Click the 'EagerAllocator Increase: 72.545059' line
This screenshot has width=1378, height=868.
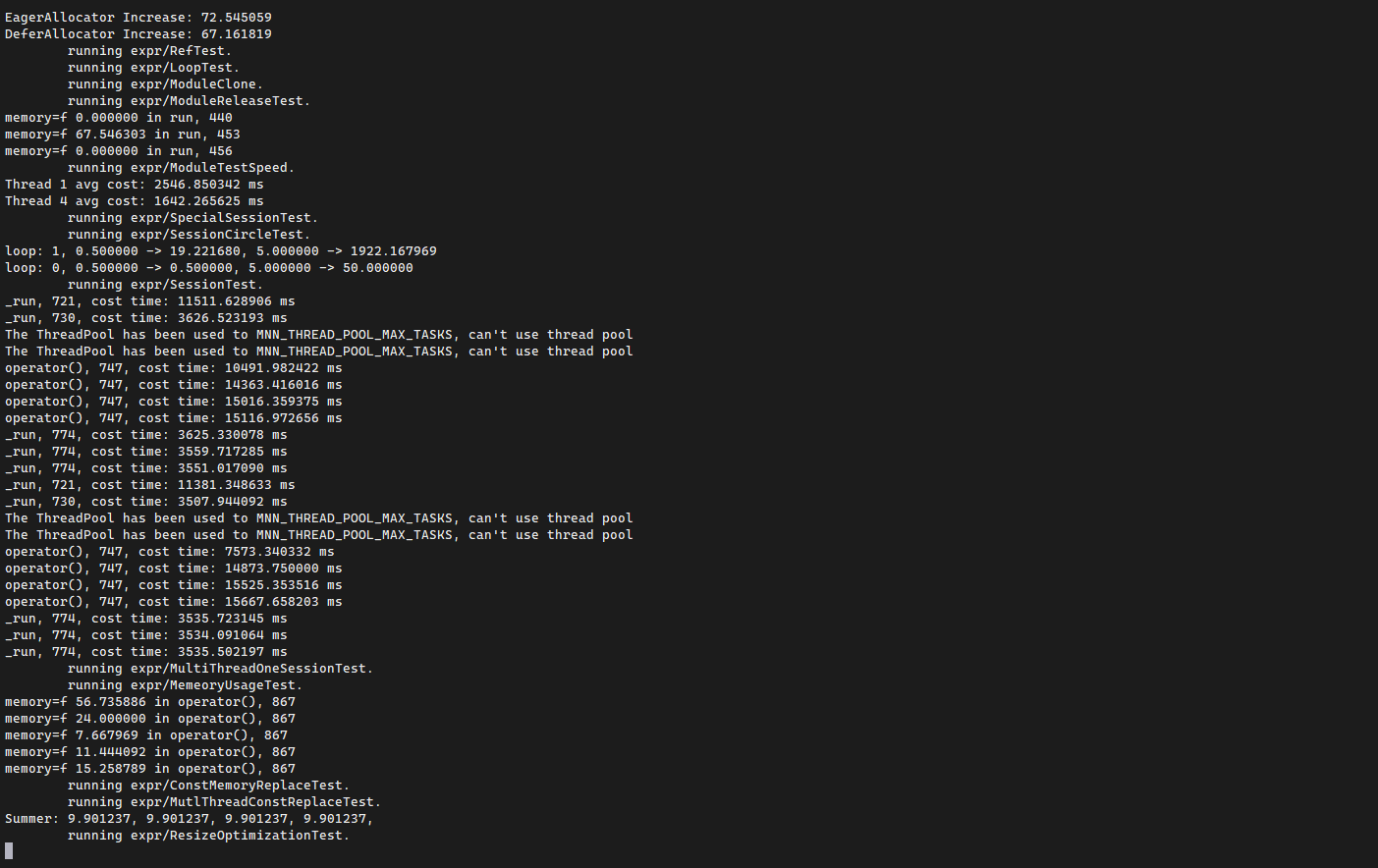pos(138,18)
